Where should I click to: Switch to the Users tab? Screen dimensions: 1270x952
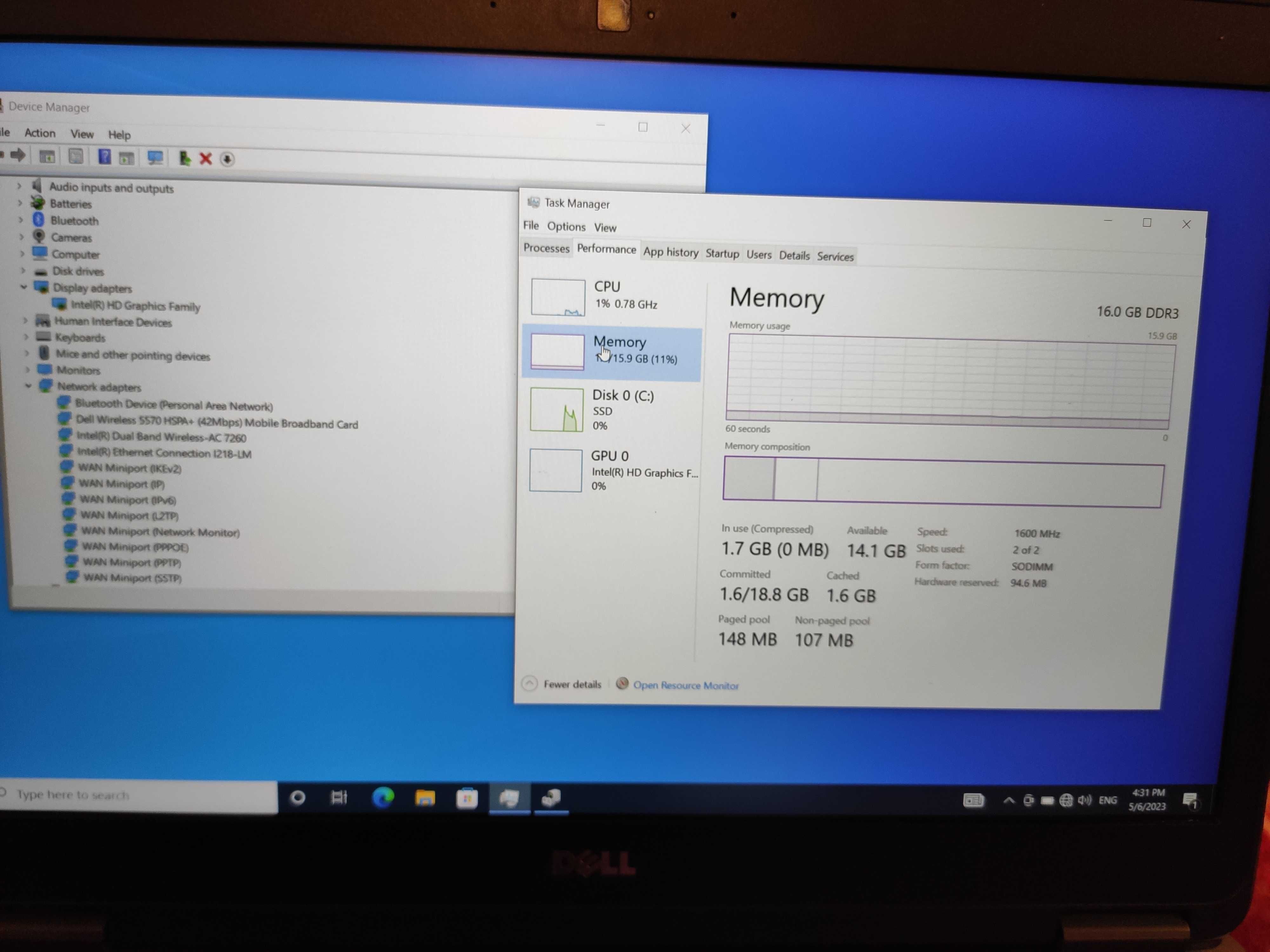[x=759, y=255]
